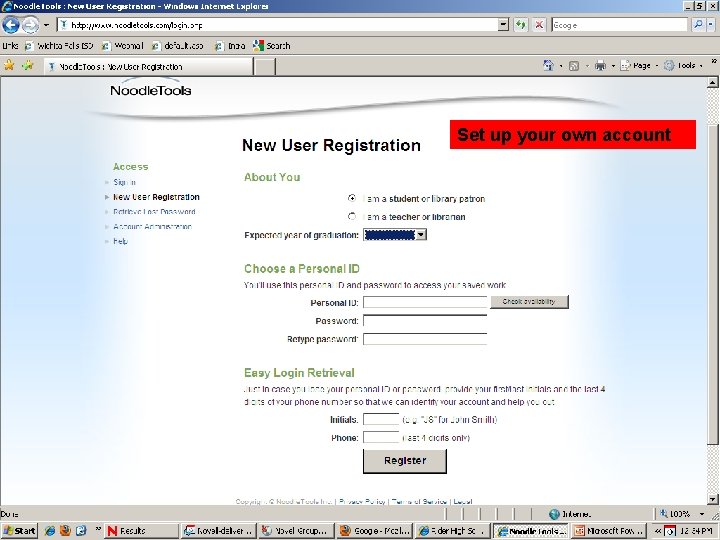This screenshot has width=720, height=540.
Task: Switch to Rider High School taskbar window
Action: 453,531
